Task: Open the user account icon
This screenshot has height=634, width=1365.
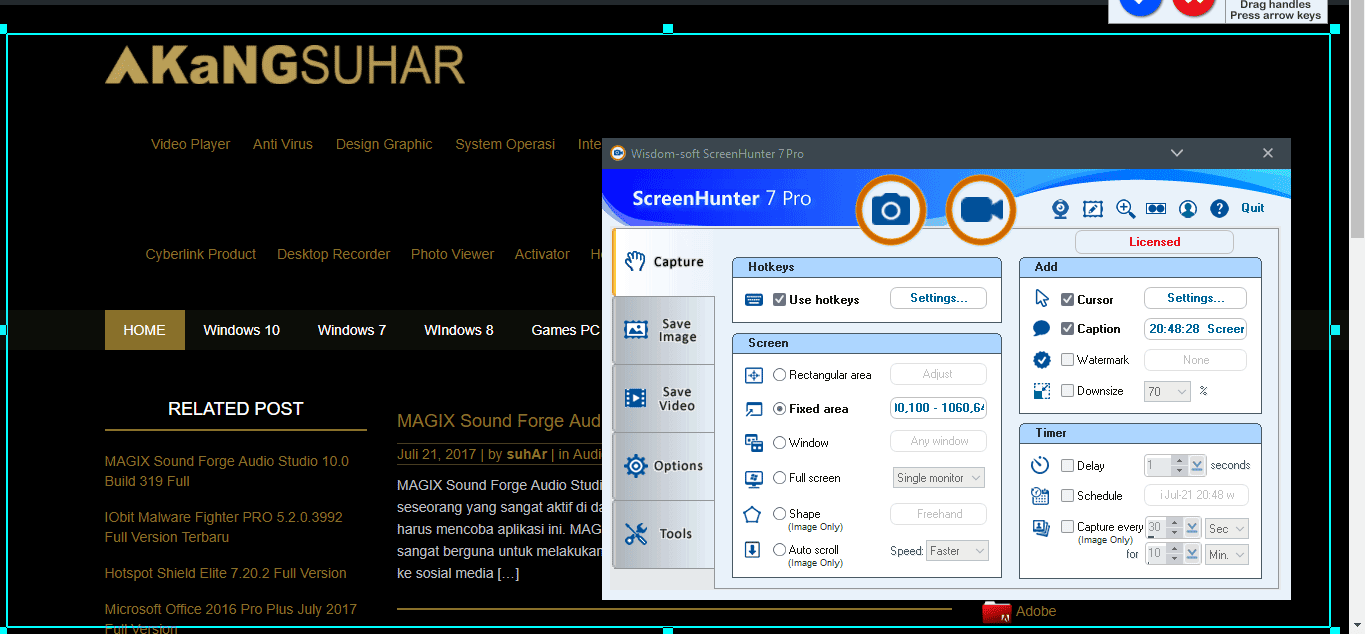Action: tap(1188, 208)
